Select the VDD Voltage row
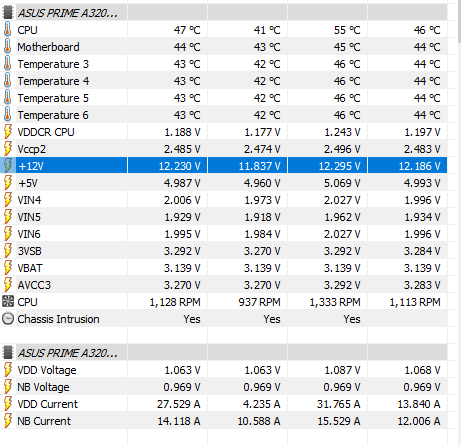Image resolution: width=461 pixels, height=445 pixels. (x=223, y=370)
